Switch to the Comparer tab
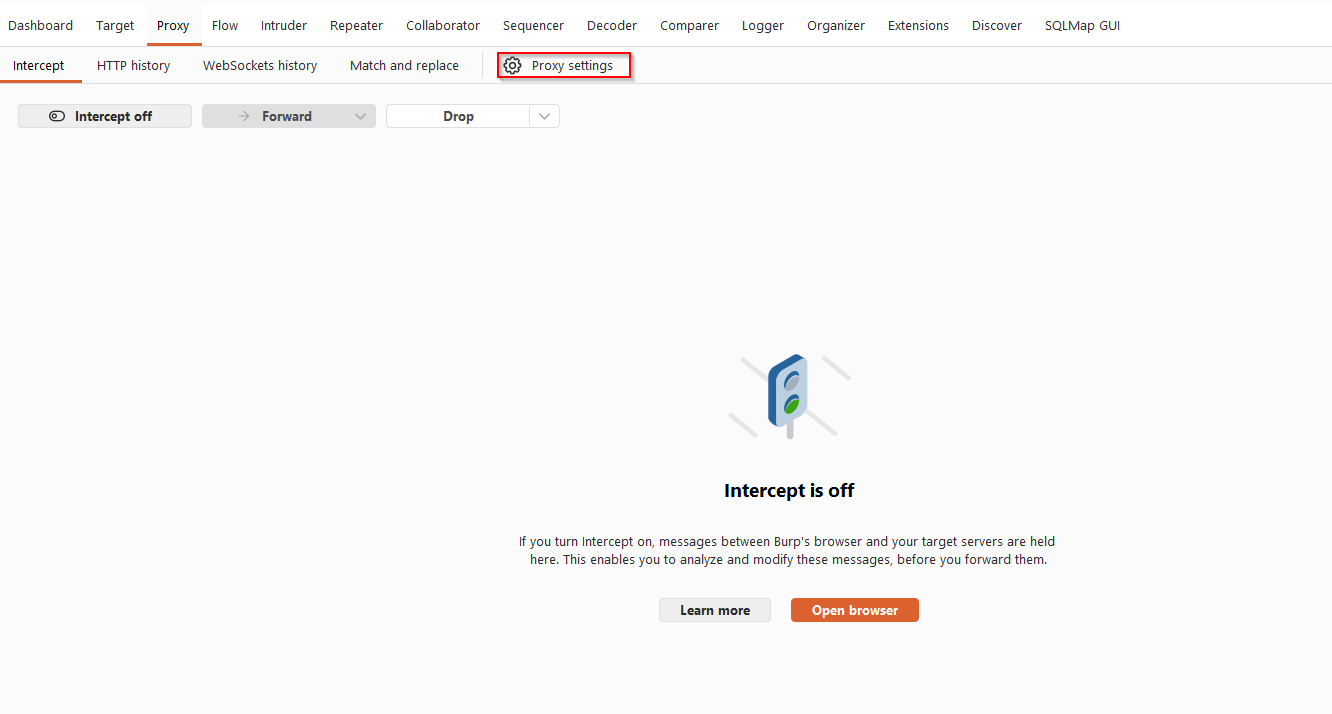Viewport: 1332px width, 714px height. (689, 25)
